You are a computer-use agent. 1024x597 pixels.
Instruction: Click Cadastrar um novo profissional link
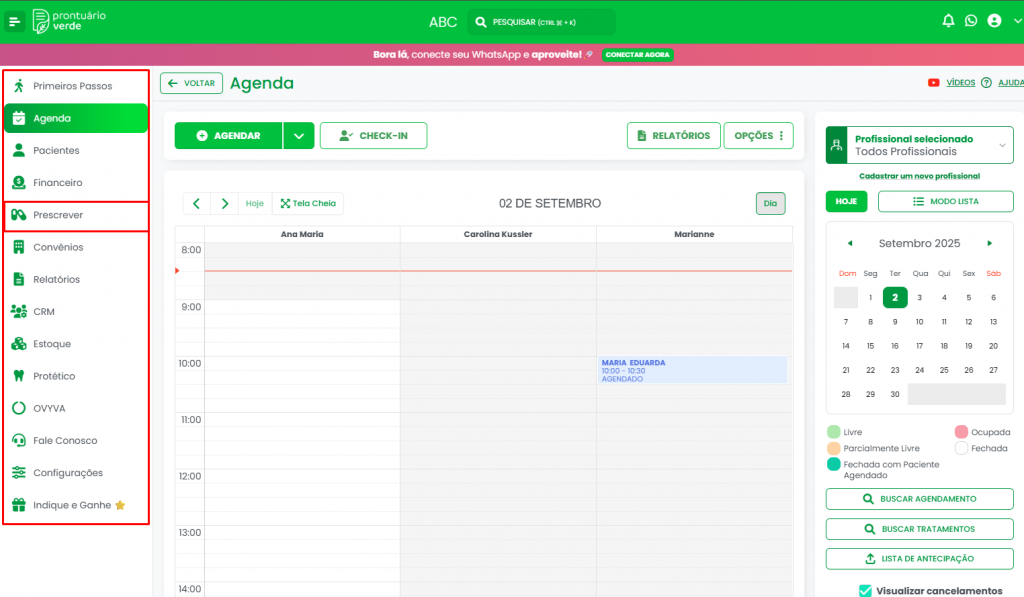click(x=919, y=176)
